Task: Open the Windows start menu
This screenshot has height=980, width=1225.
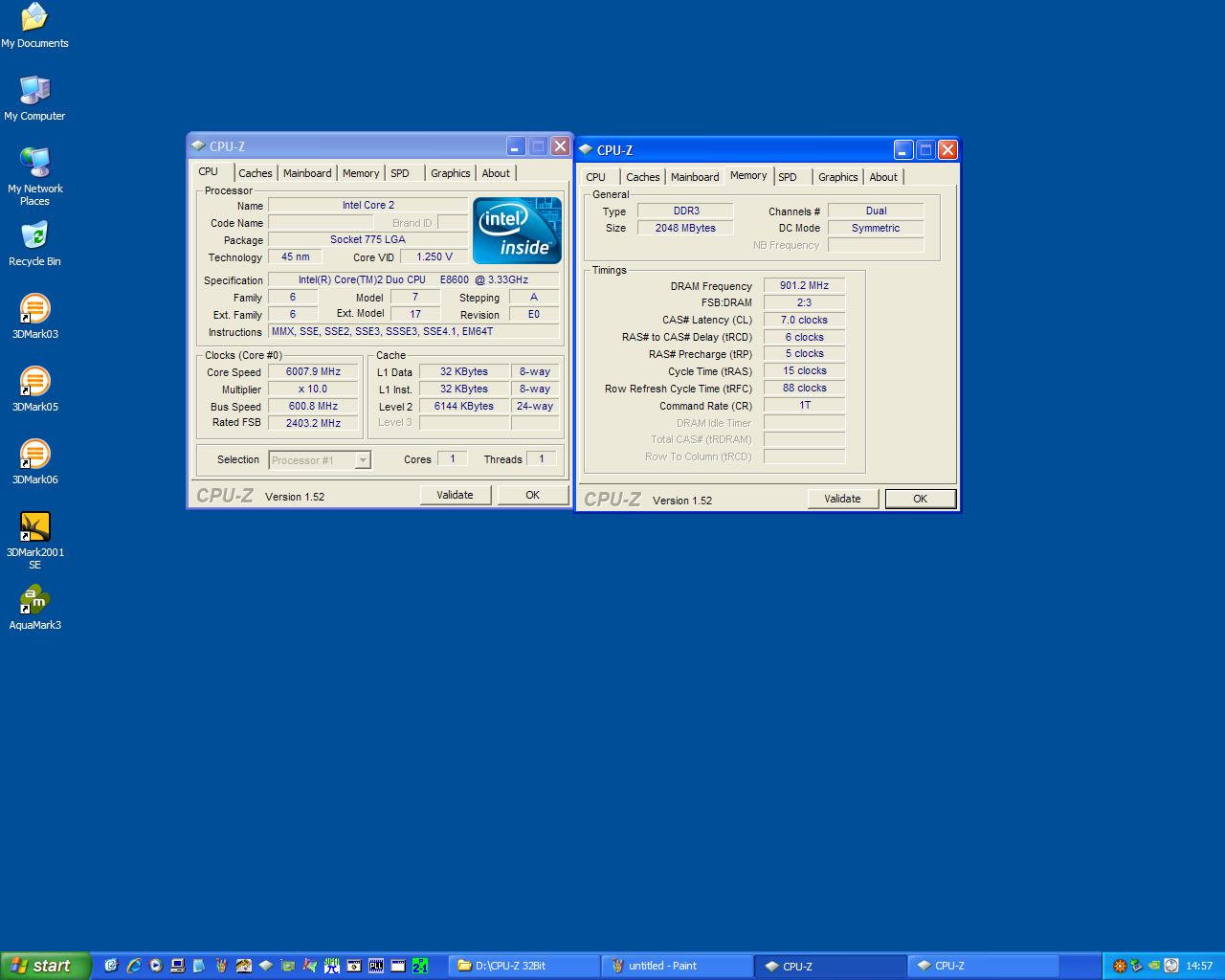Action: [46, 966]
